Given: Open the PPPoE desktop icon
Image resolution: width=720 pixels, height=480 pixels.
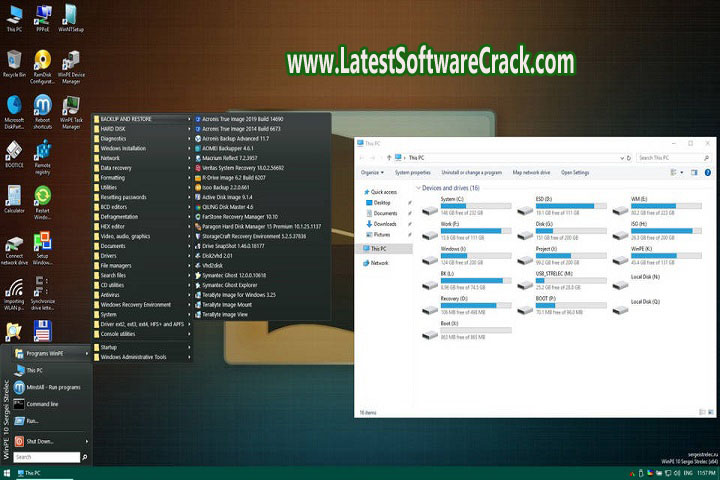Looking at the screenshot, I should point(43,18).
